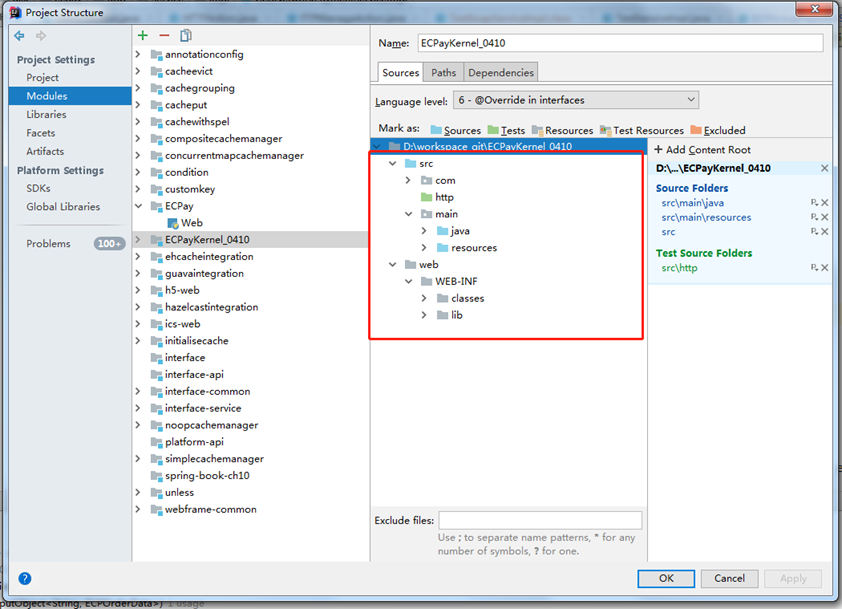Screen dimensions: 842x609
Task: Remove content root ECPayKernel_0410 with X
Action: tap(825, 168)
